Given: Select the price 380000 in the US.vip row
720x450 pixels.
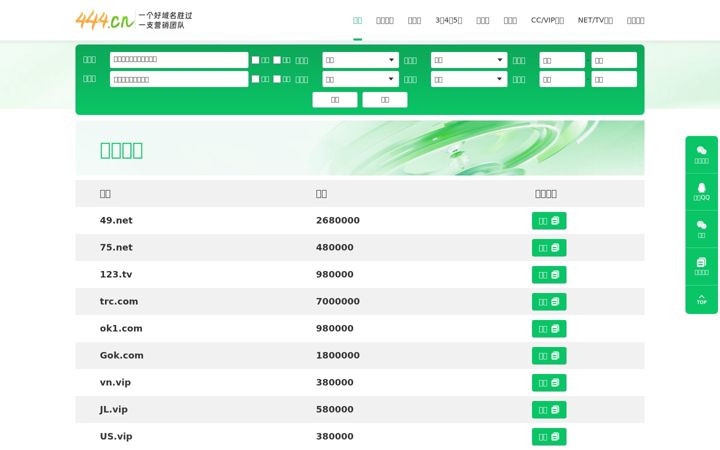Looking at the screenshot, I should tap(335, 437).
